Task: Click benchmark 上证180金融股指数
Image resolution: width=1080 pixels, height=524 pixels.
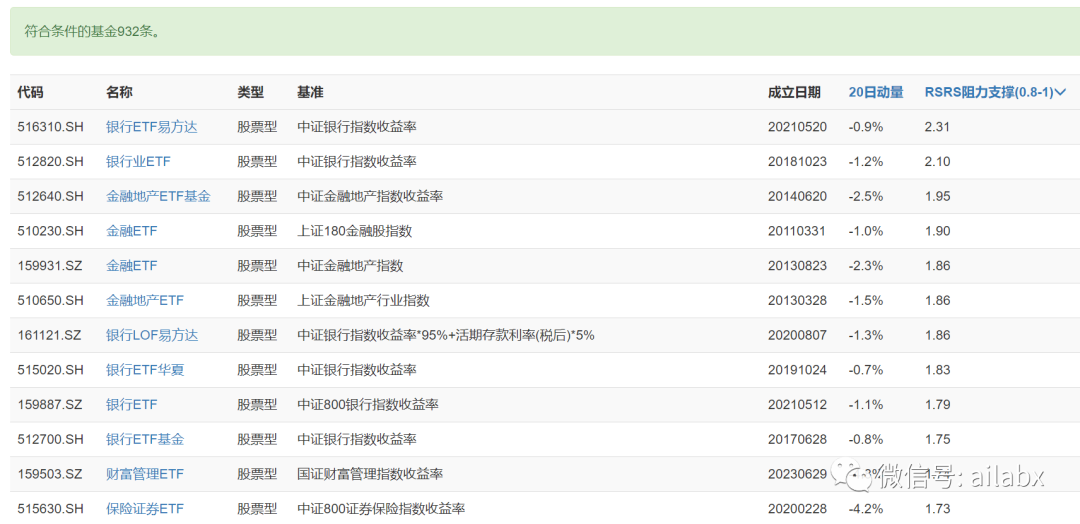Action: click(x=355, y=231)
